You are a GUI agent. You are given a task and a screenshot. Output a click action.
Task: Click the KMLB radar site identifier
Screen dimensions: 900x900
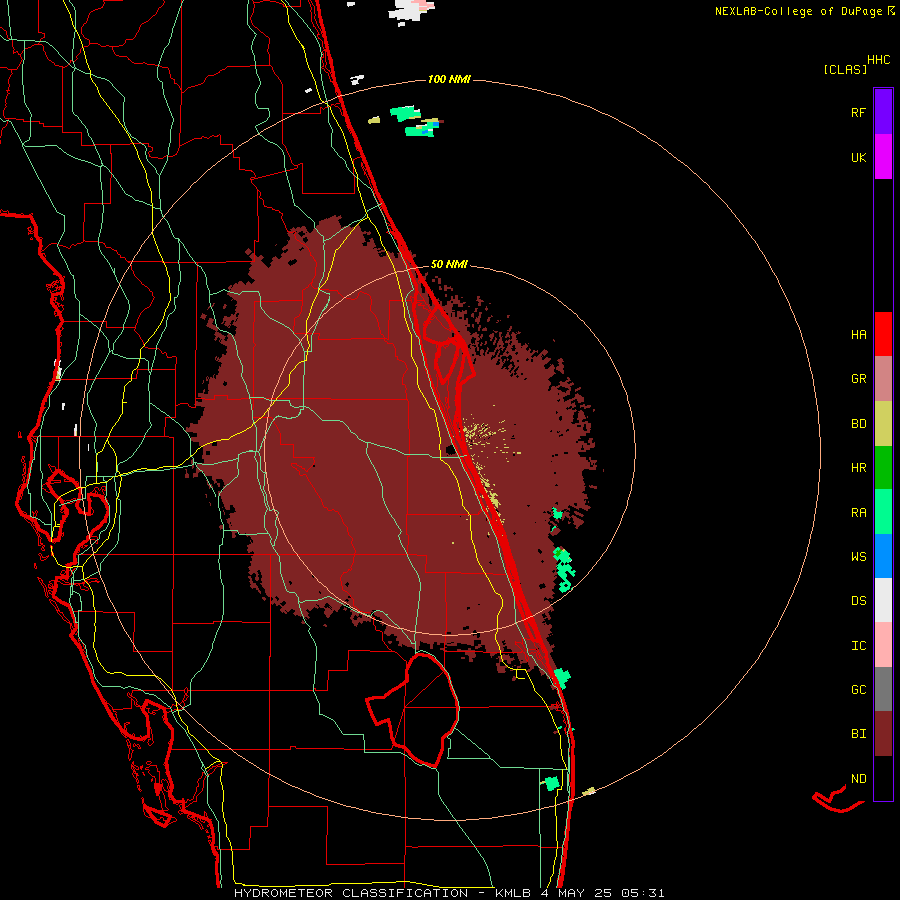513,893
